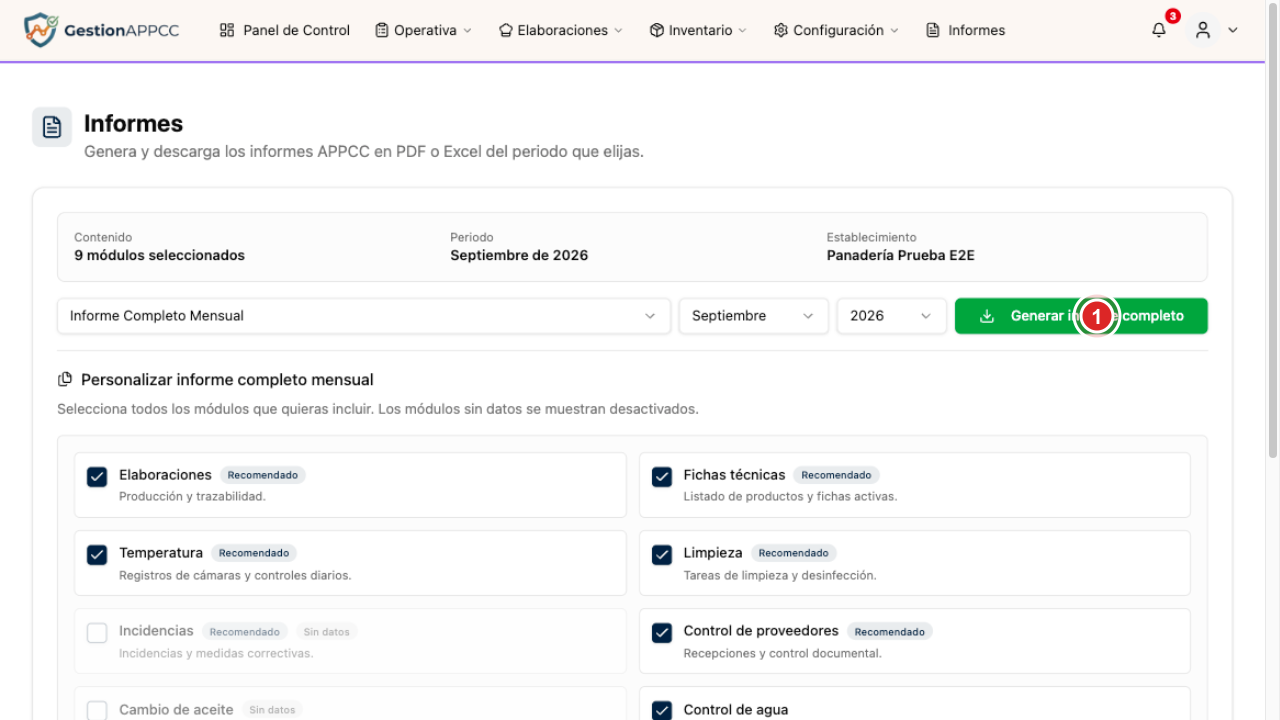Open the Informe Completo Mensual dropdown
1280x720 pixels.
coord(364,316)
